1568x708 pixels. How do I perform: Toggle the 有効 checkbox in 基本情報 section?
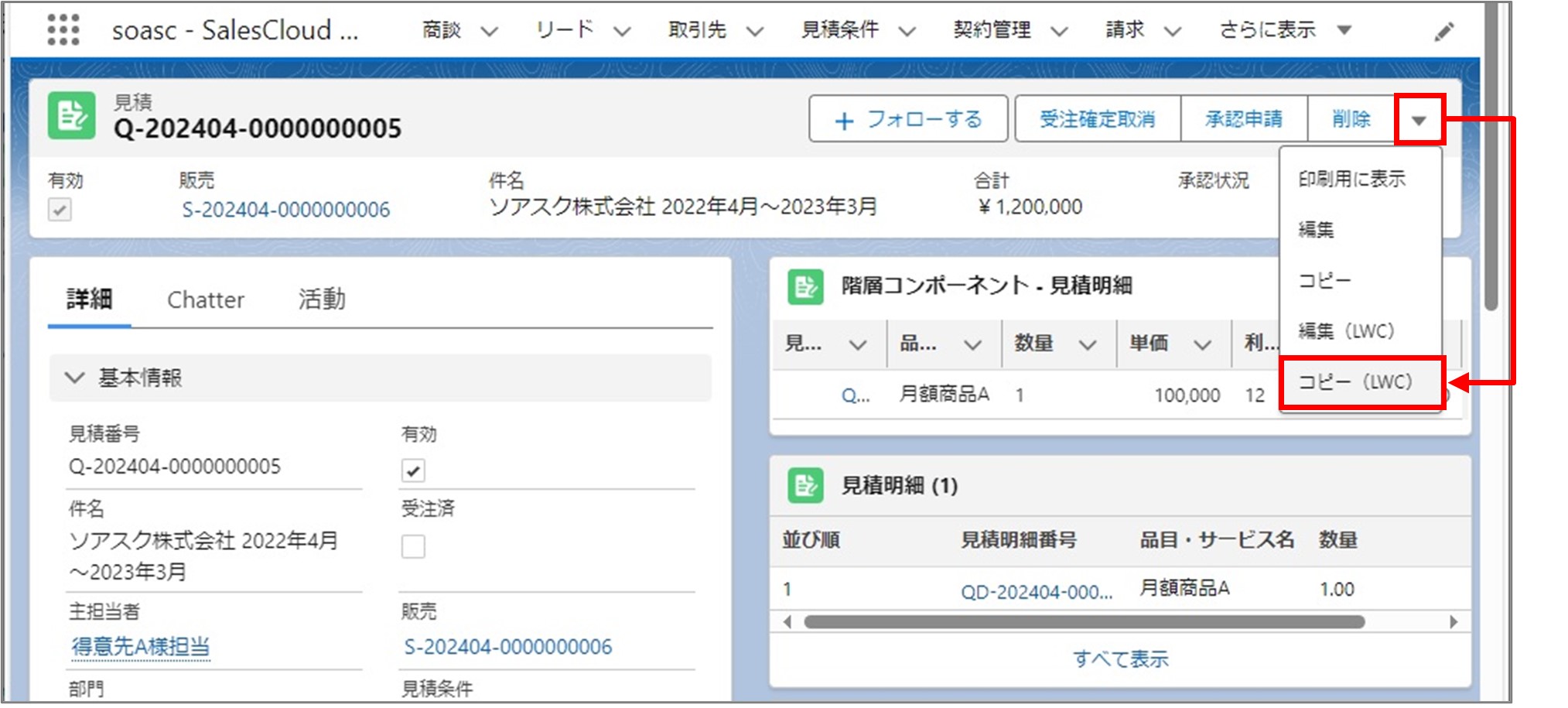click(413, 470)
